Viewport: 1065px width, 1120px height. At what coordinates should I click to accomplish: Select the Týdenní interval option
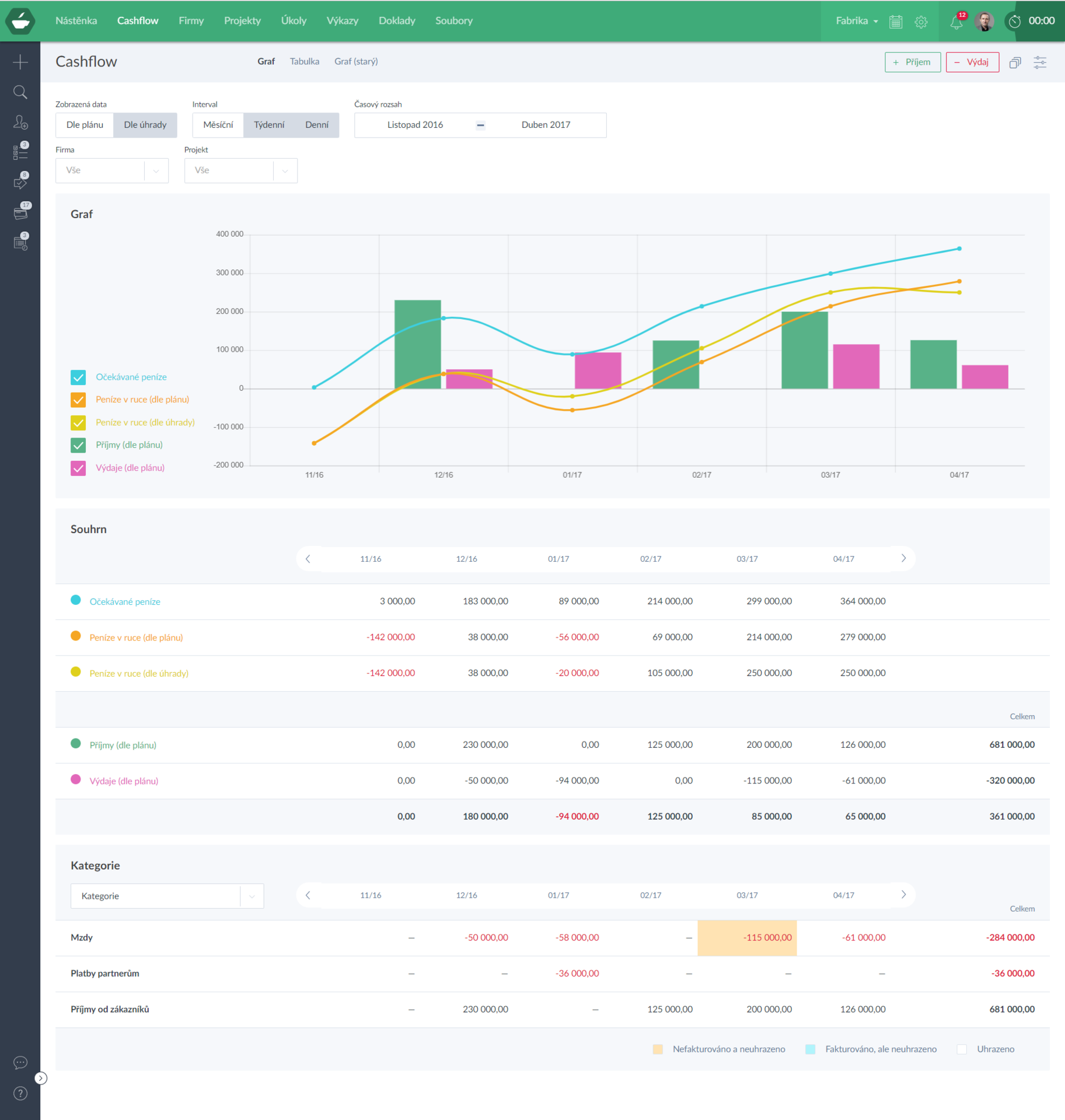[x=269, y=125]
